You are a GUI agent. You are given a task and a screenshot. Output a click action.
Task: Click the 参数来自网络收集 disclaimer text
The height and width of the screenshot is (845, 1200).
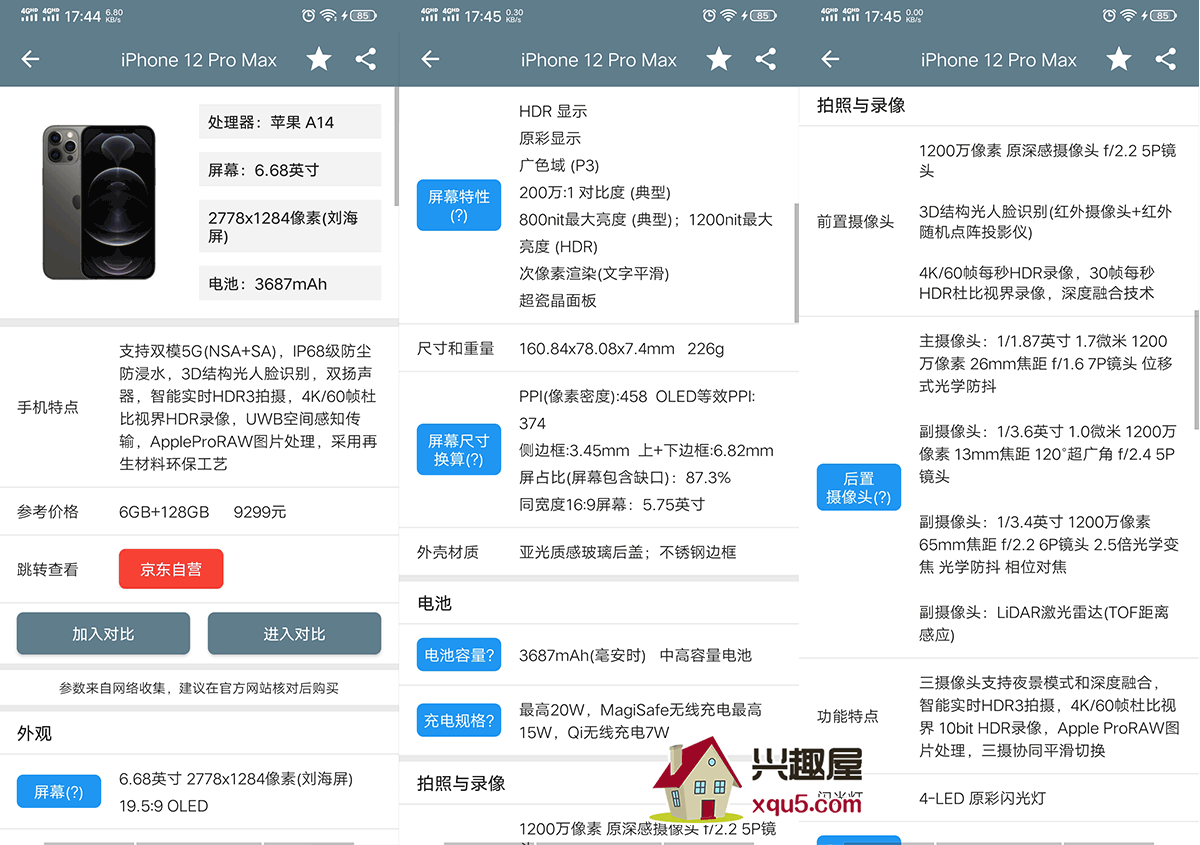pyautogui.click(x=199, y=688)
